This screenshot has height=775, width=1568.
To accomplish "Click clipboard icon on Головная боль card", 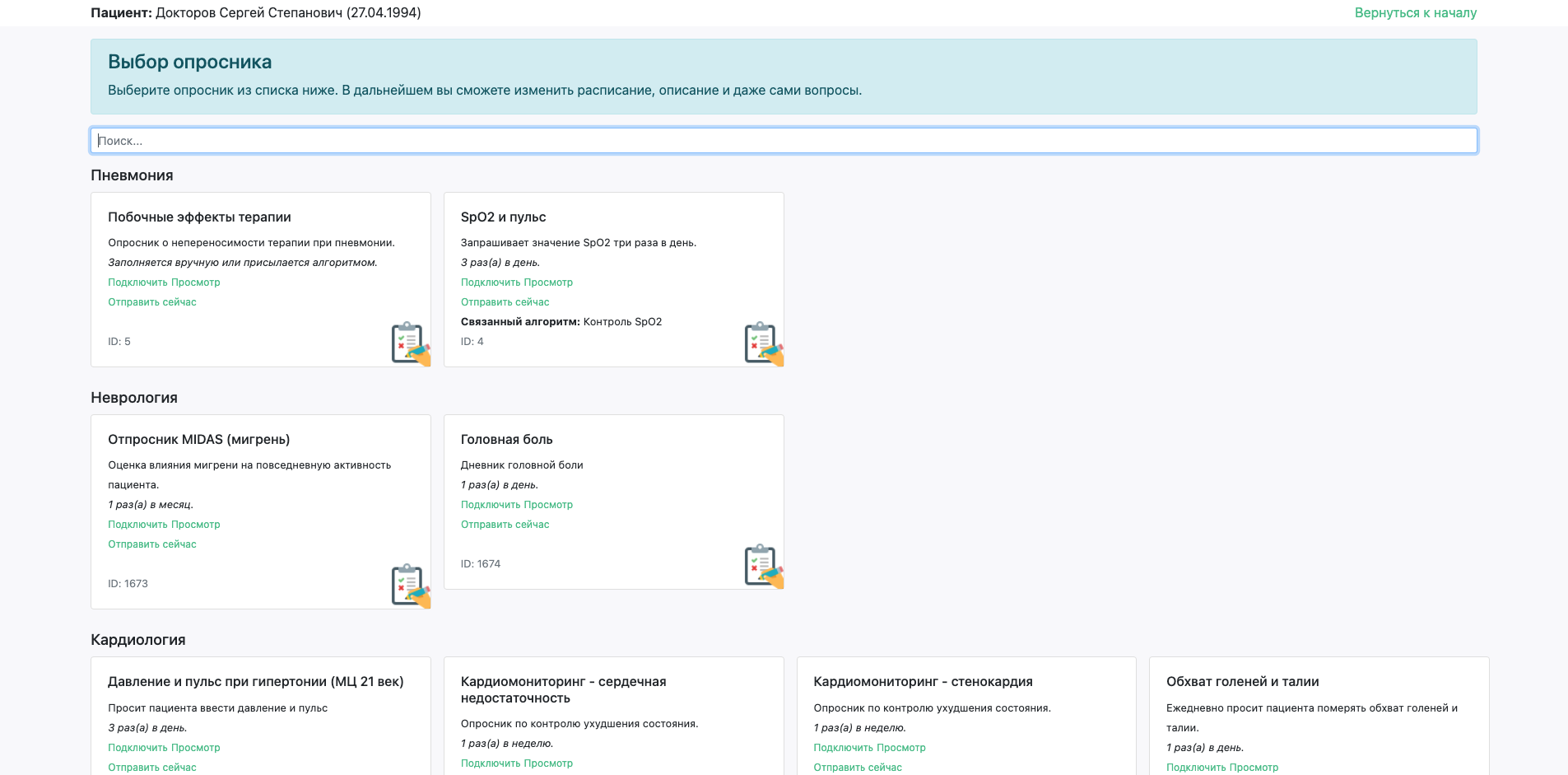I will [762, 565].
